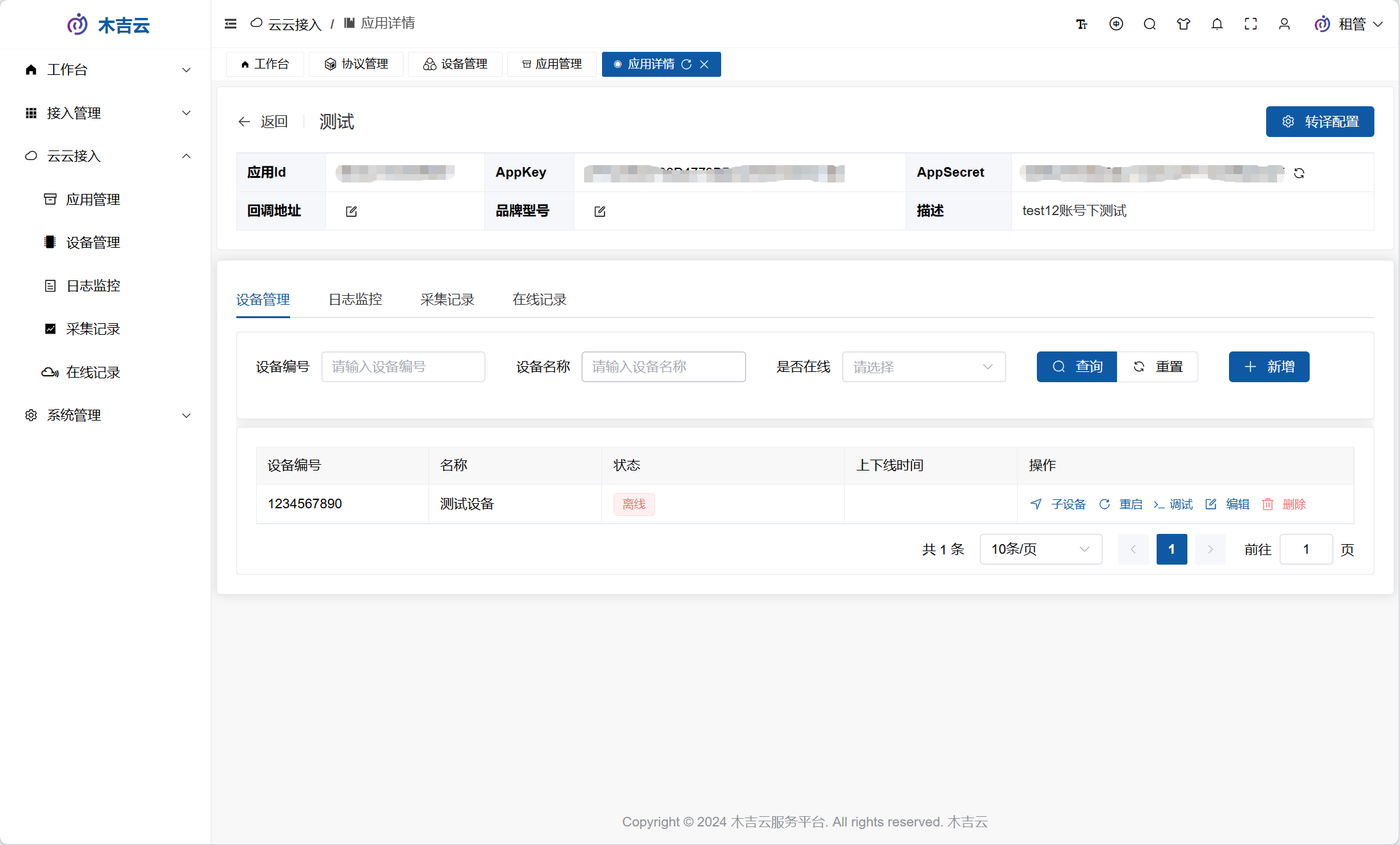This screenshot has height=845, width=1400.
Task: Regenerate AppSecret with the refresh icon
Action: pos(1299,173)
